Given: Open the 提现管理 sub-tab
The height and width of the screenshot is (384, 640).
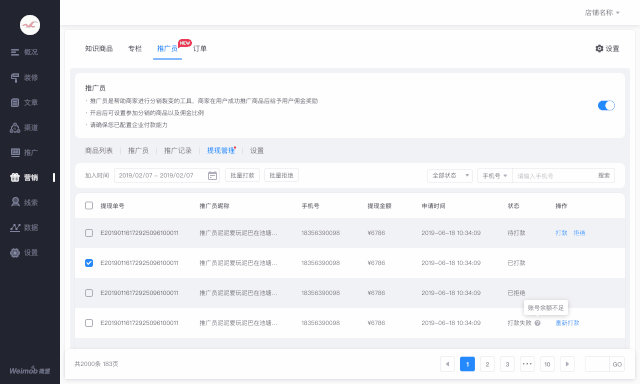Looking at the screenshot, I should 221,151.
